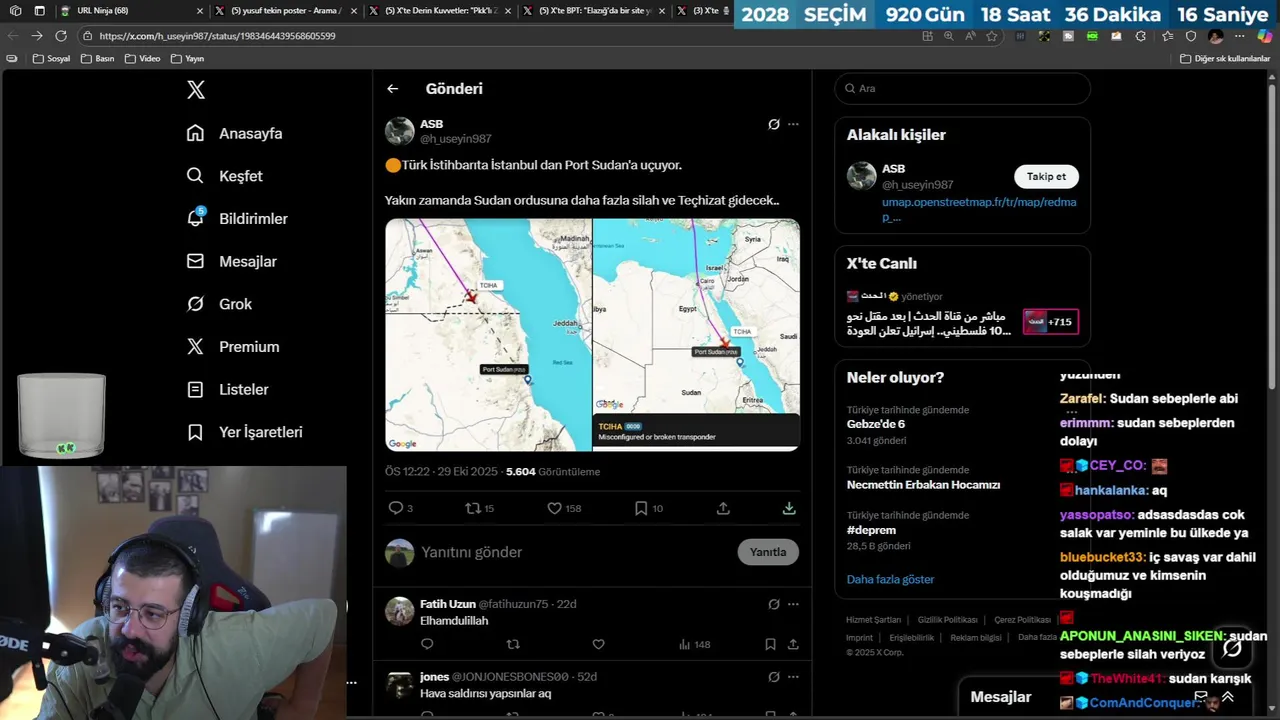Open Listeler in the sidebar
Image resolution: width=1280 pixels, height=720 pixels.
point(227,389)
